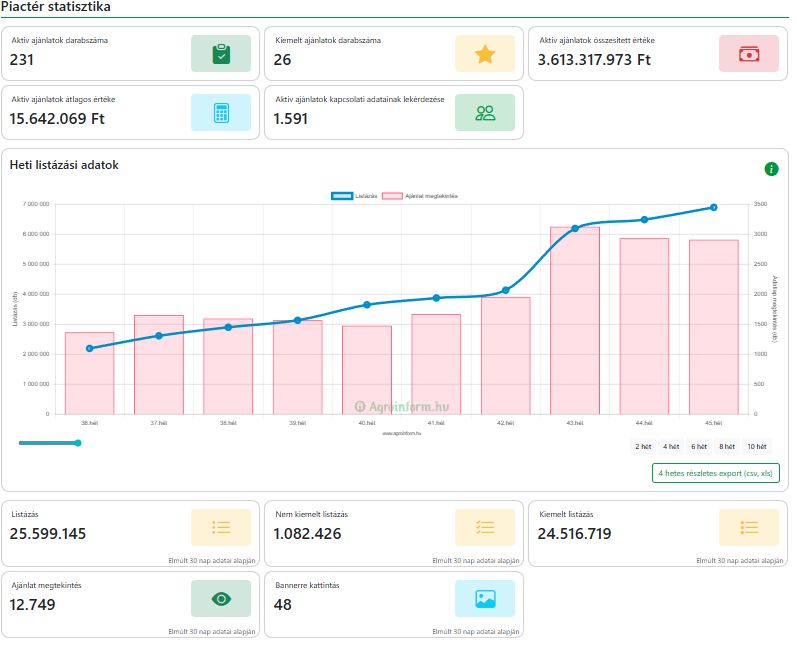Click the list icon on the Listázás card

pos(220,527)
